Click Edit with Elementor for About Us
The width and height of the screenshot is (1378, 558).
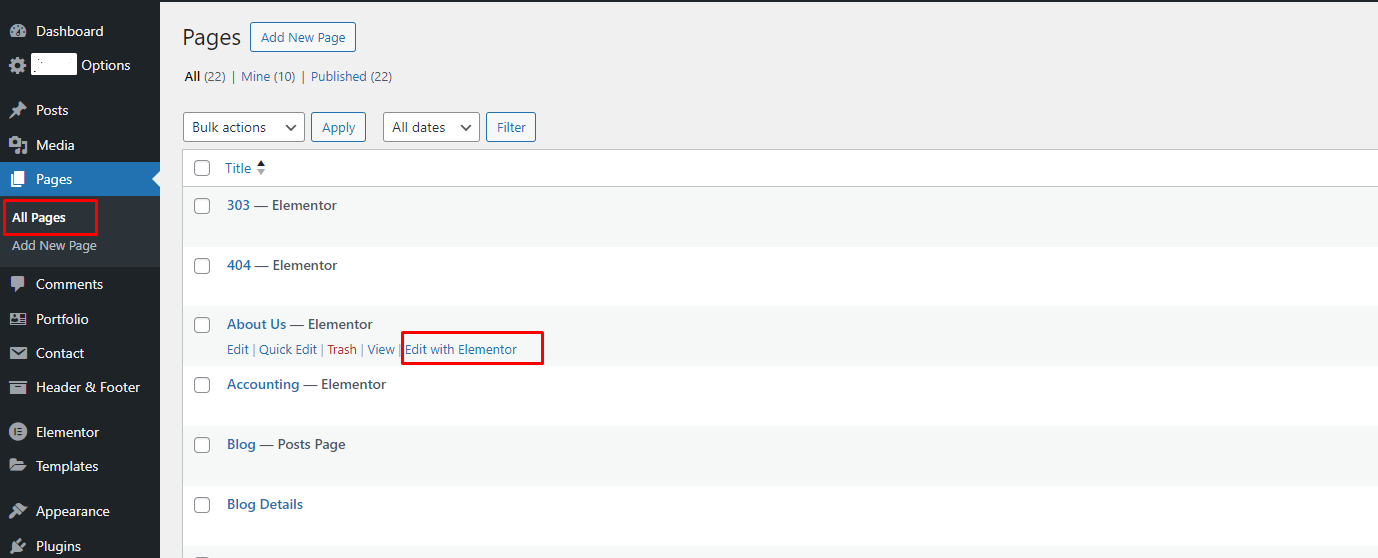[461, 349]
